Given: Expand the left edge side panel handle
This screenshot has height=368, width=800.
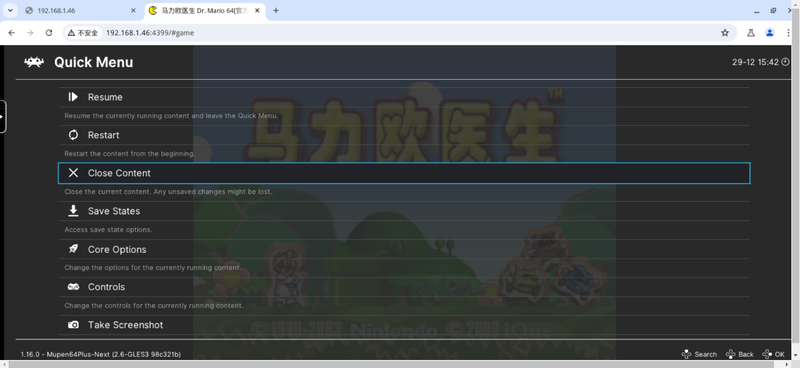Looking at the screenshot, I should click(3, 116).
